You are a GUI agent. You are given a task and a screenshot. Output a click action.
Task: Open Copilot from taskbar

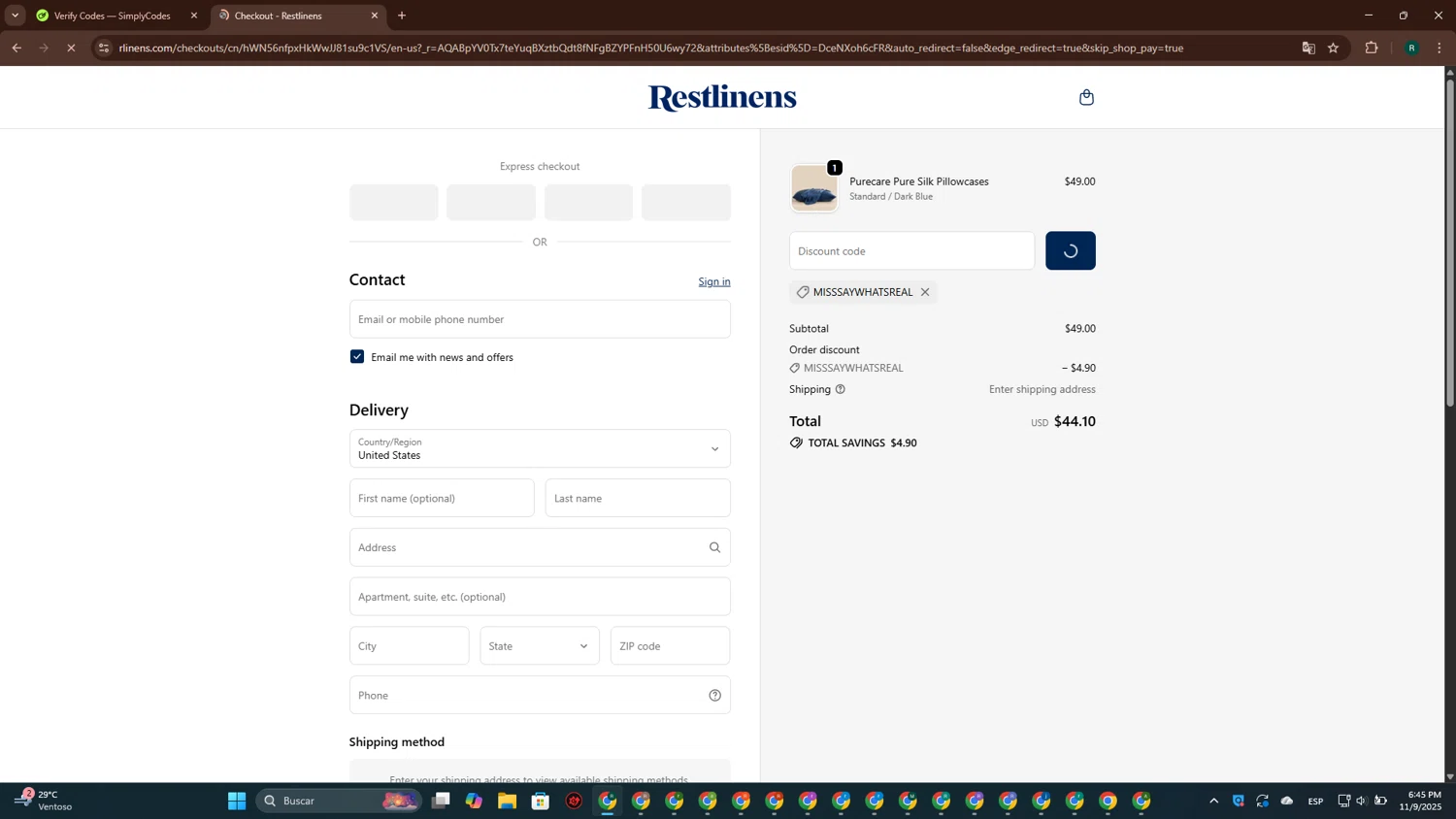tap(474, 801)
